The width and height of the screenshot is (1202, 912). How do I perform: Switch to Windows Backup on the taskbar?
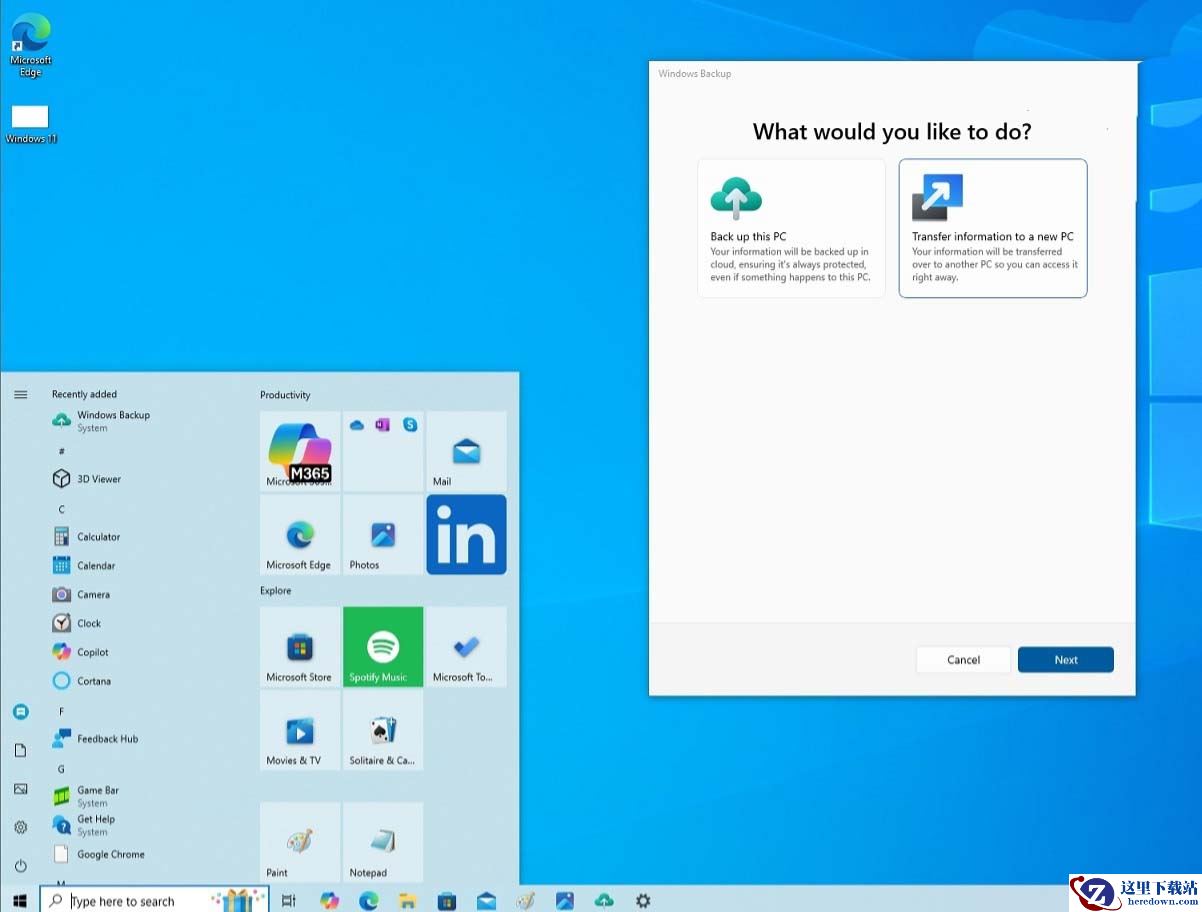[604, 900]
